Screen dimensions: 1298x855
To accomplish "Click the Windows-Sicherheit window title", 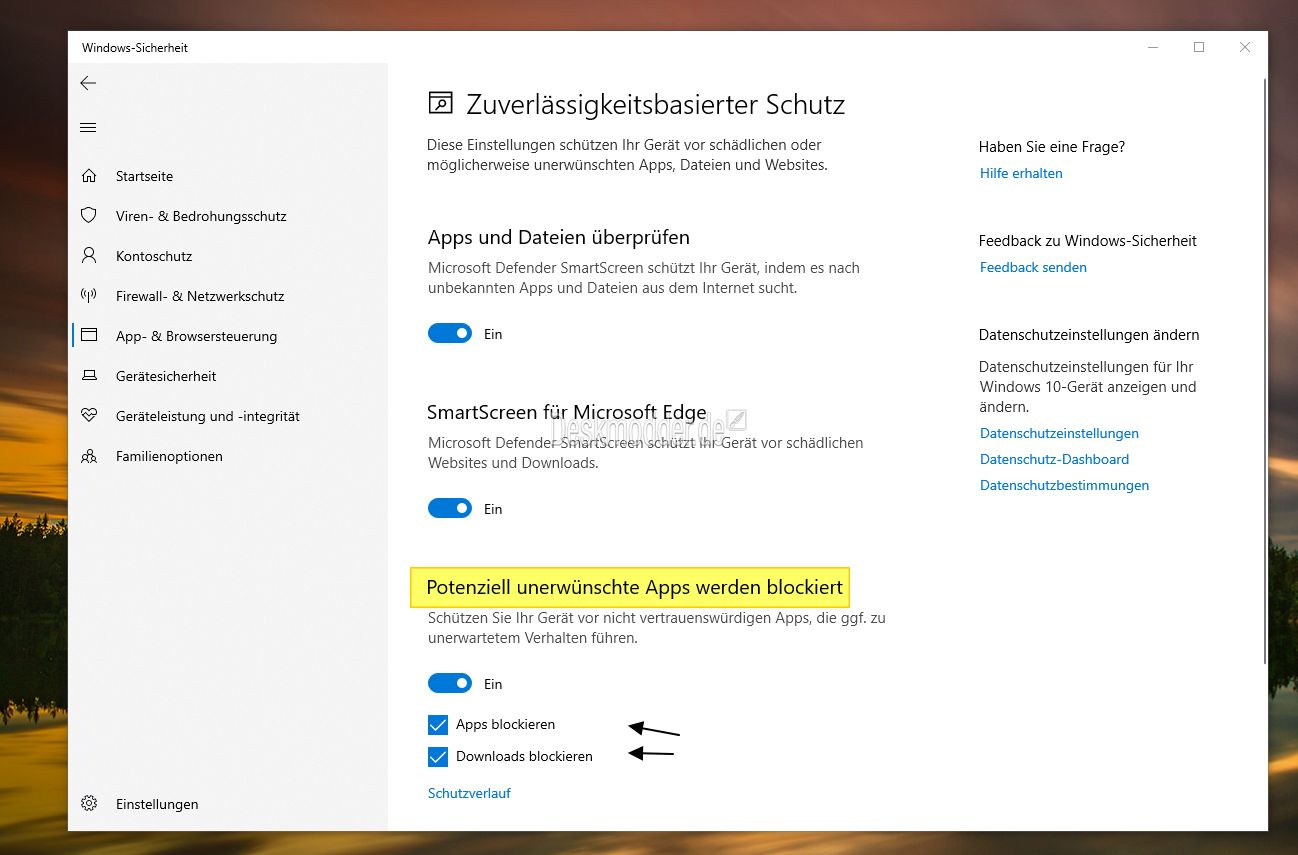I will coord(135,47).
